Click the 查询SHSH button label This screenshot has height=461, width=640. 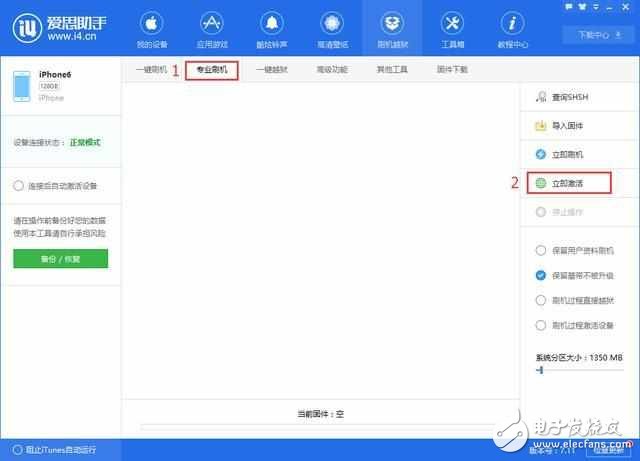point(570,97)
